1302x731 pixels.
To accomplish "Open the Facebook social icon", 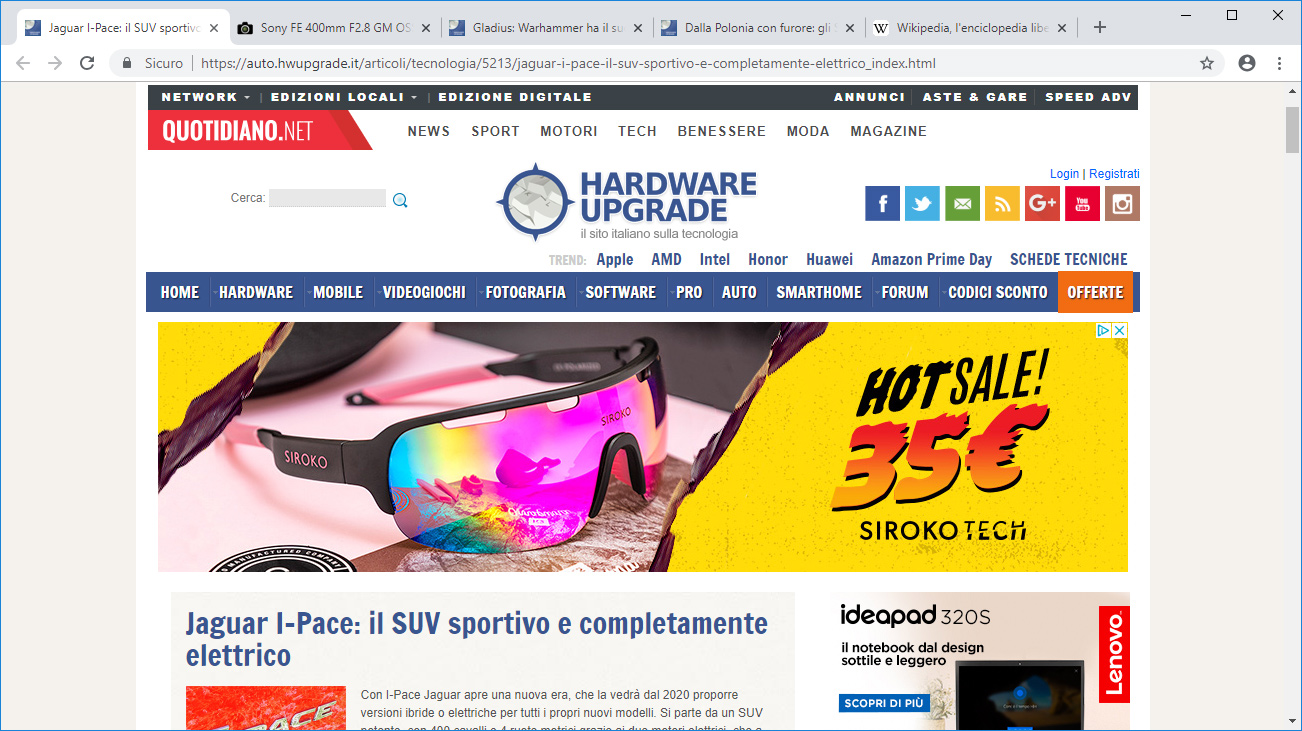I will point(882,204).
